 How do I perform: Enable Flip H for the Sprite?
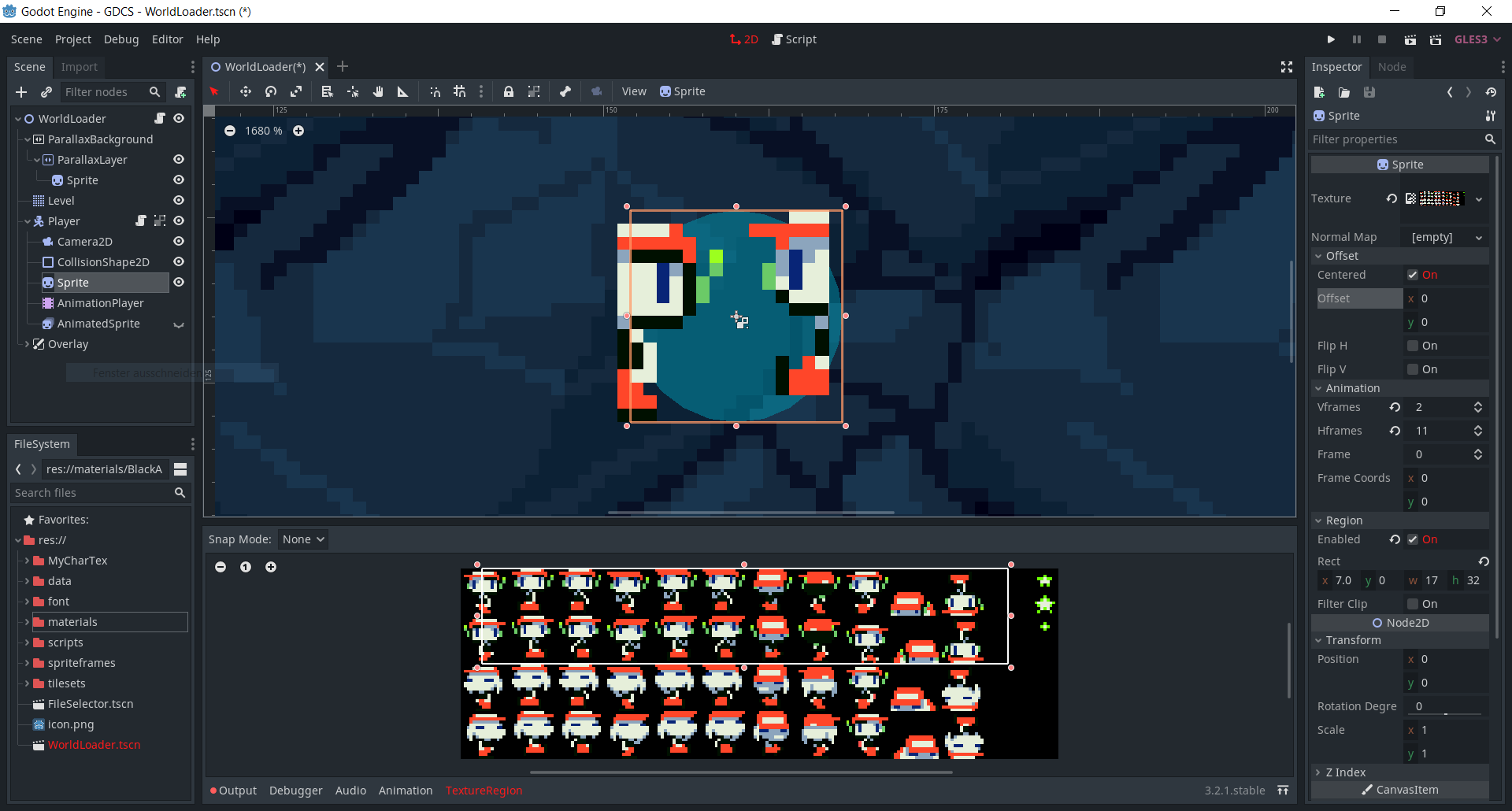click(1414, 345)
